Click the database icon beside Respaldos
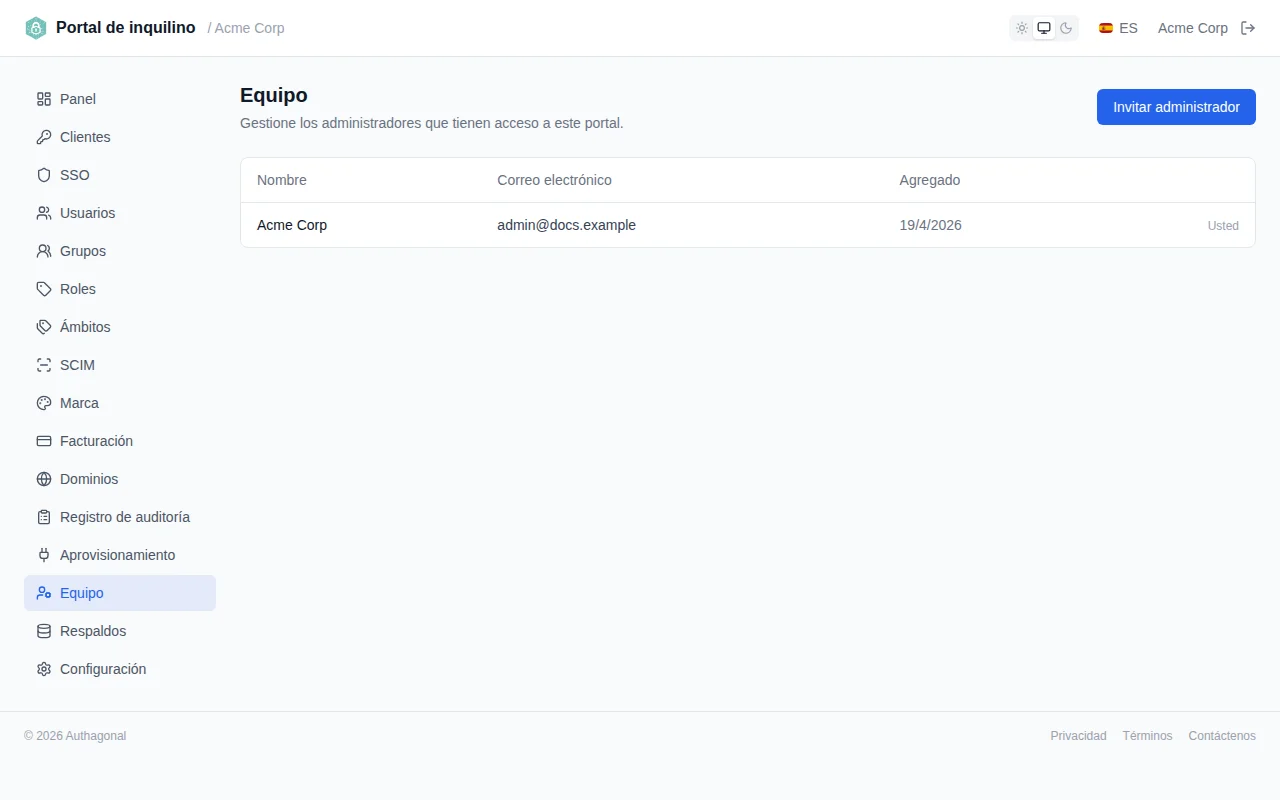 point(44,631)
